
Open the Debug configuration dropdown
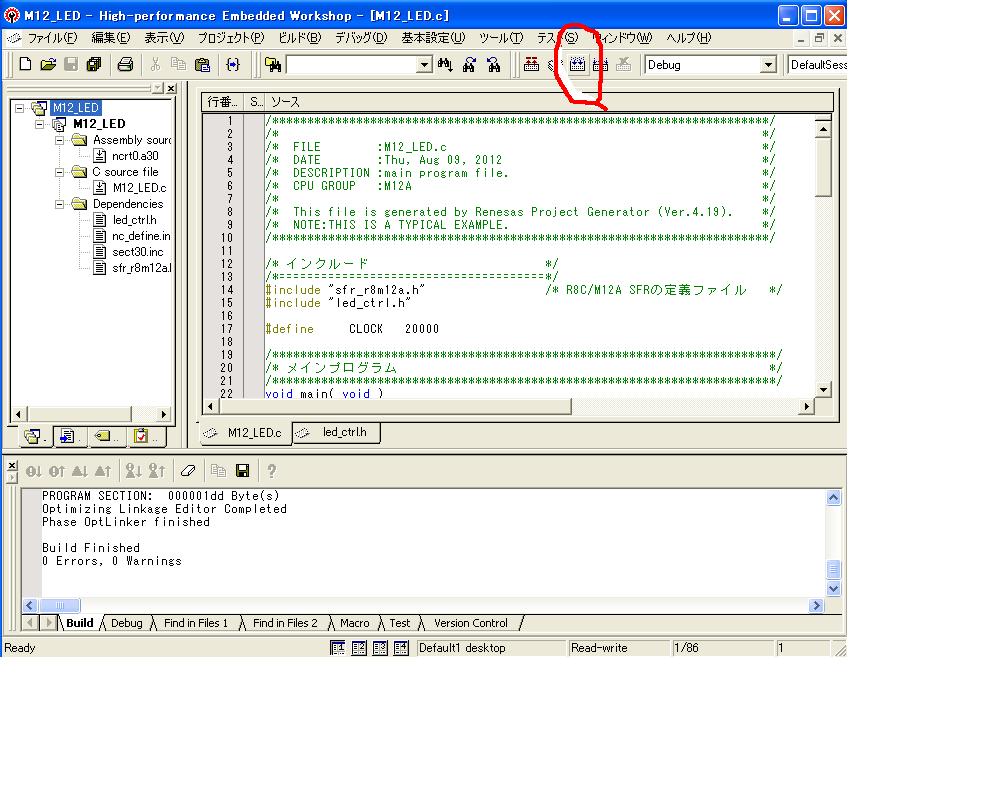pyautogui.click(x=768, y=65)
